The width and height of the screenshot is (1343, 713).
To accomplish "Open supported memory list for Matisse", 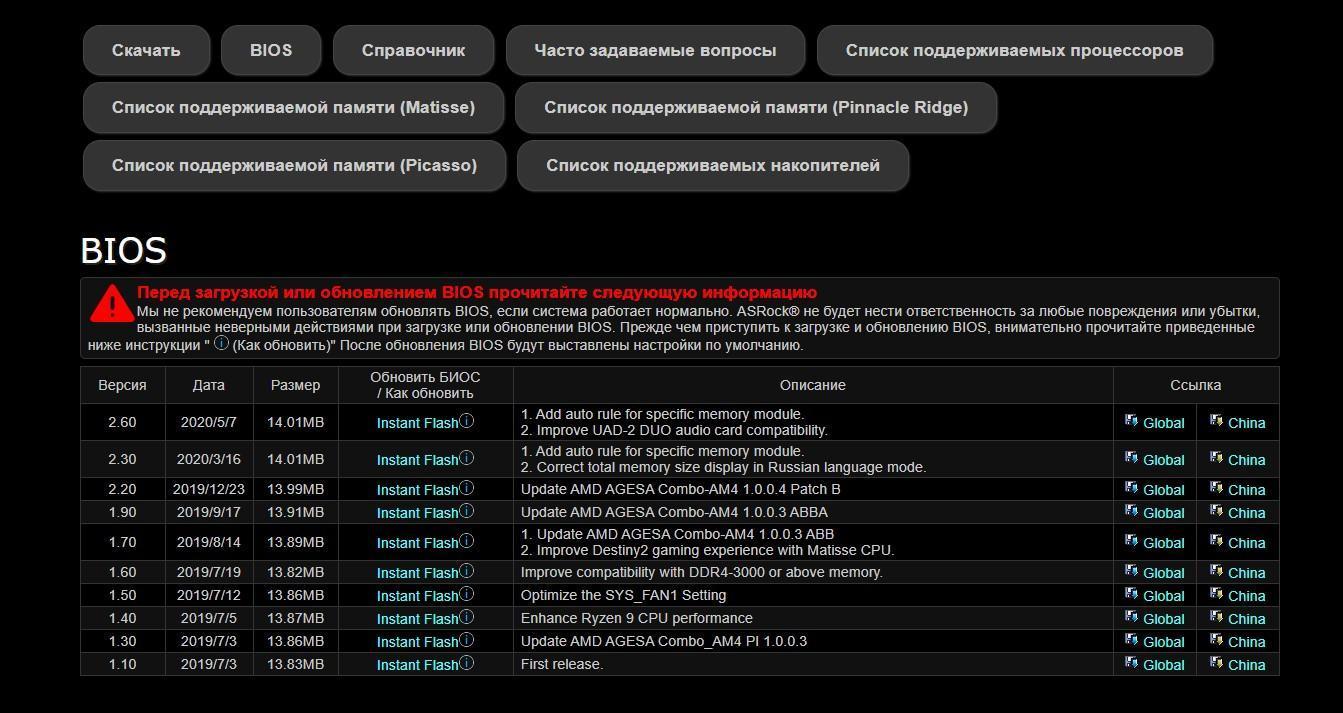I will tap(293, 107).
